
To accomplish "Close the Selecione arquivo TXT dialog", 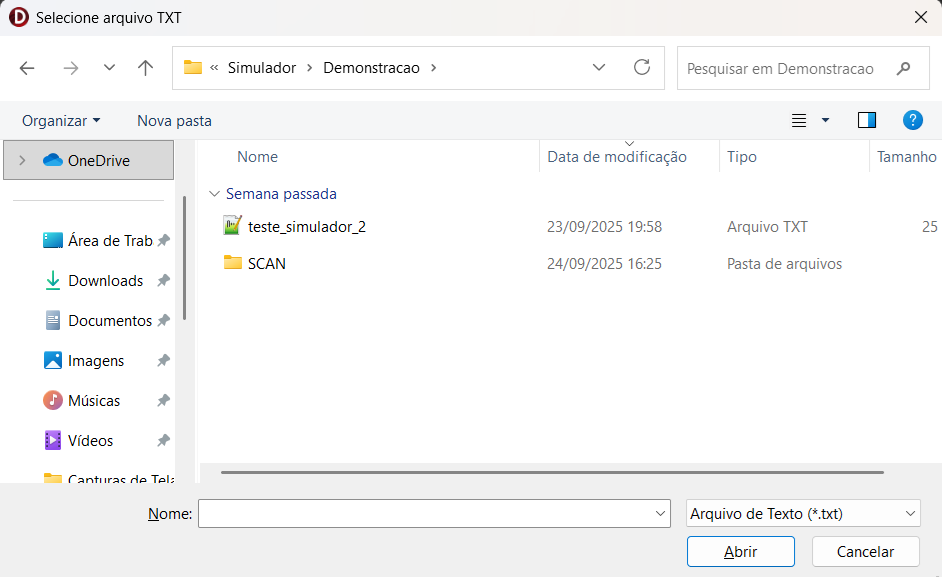I will (921, 17).
